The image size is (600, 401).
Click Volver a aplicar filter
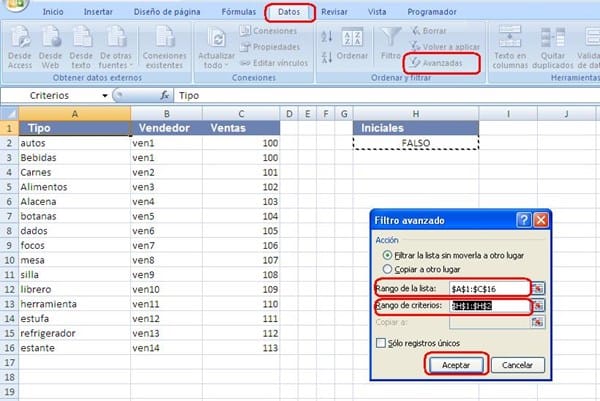(445, 47)
